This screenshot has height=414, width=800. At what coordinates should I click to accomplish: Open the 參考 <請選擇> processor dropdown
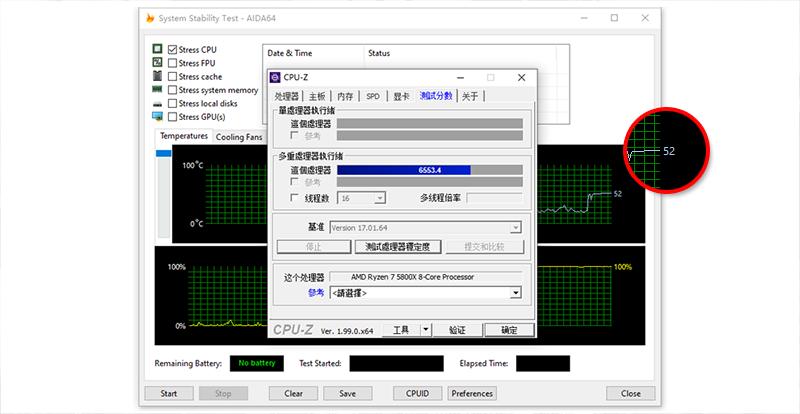tap(425, 293)
